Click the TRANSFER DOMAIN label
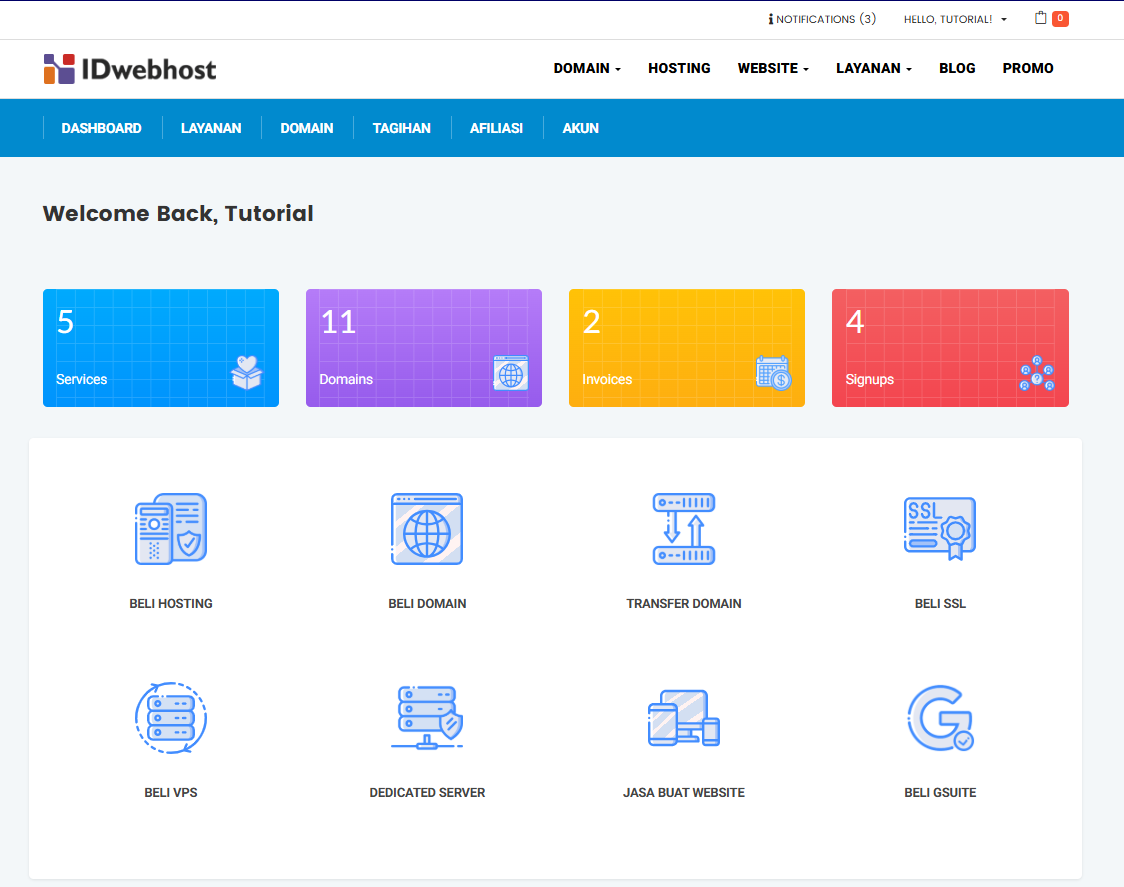The height and width of the screenshot is (887, 1124). [x=684, y=604]
